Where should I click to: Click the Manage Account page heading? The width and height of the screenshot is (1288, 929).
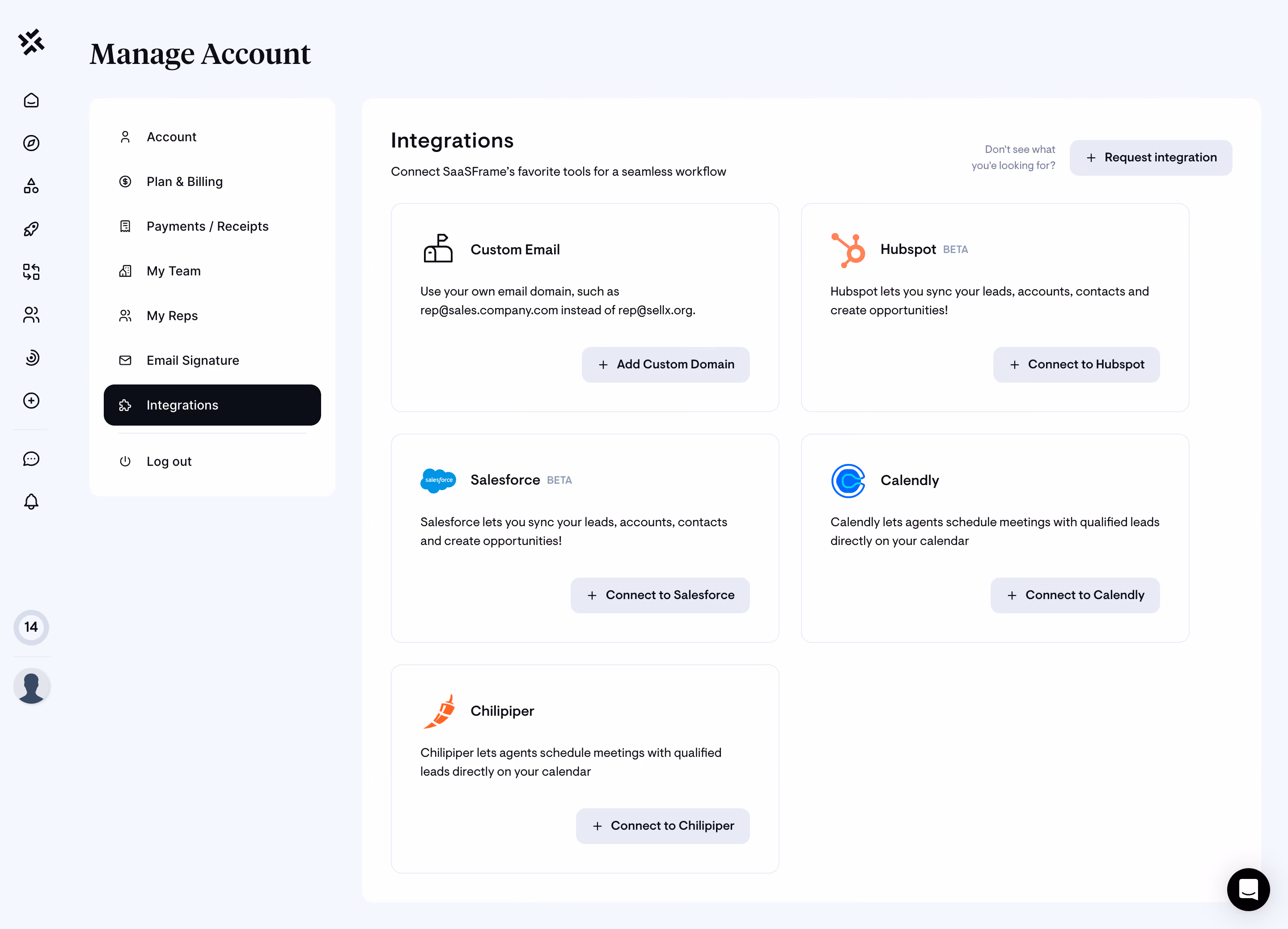(200, 55)
